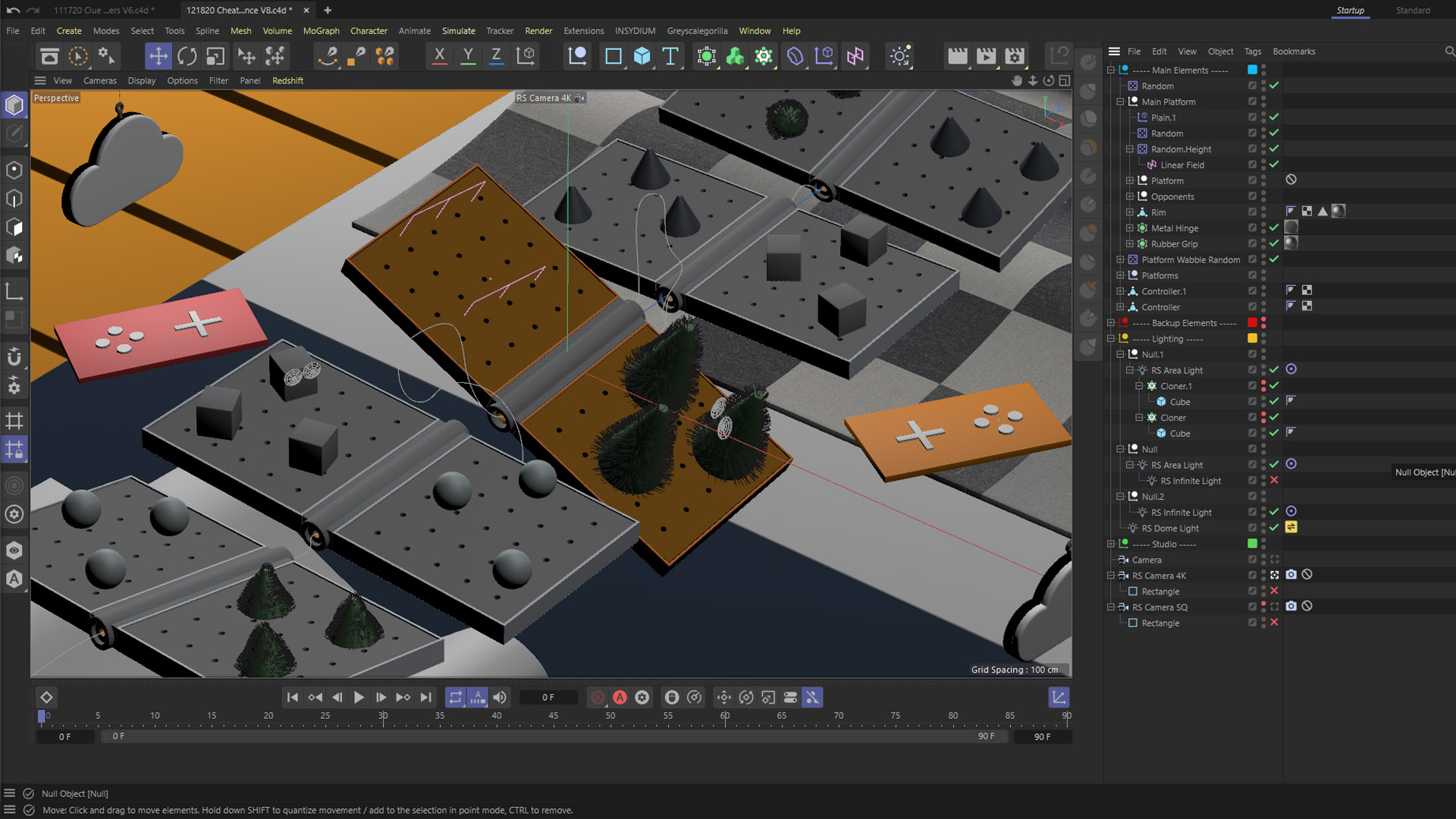Activate the Scale tool
This screenshot has width=1456, height=819.
[215, 56]
